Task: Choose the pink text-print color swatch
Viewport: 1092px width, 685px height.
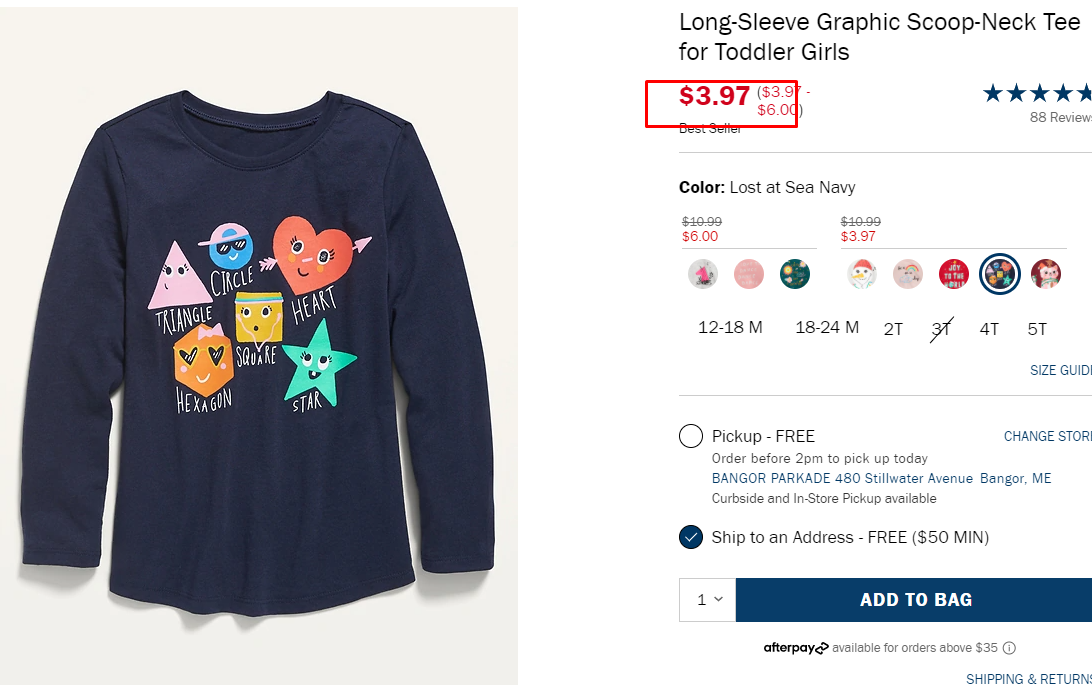Action: pyautogui.click(x=749, y=274)
